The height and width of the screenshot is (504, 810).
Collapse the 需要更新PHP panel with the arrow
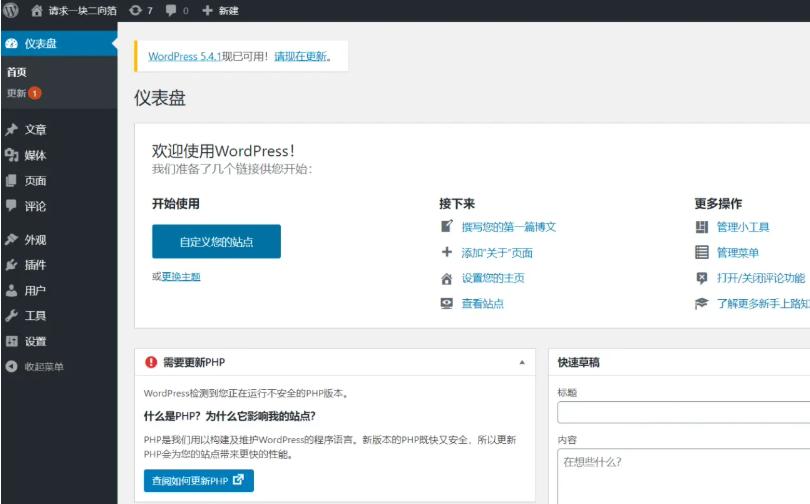pyautogui.click(x=522, y=363)
